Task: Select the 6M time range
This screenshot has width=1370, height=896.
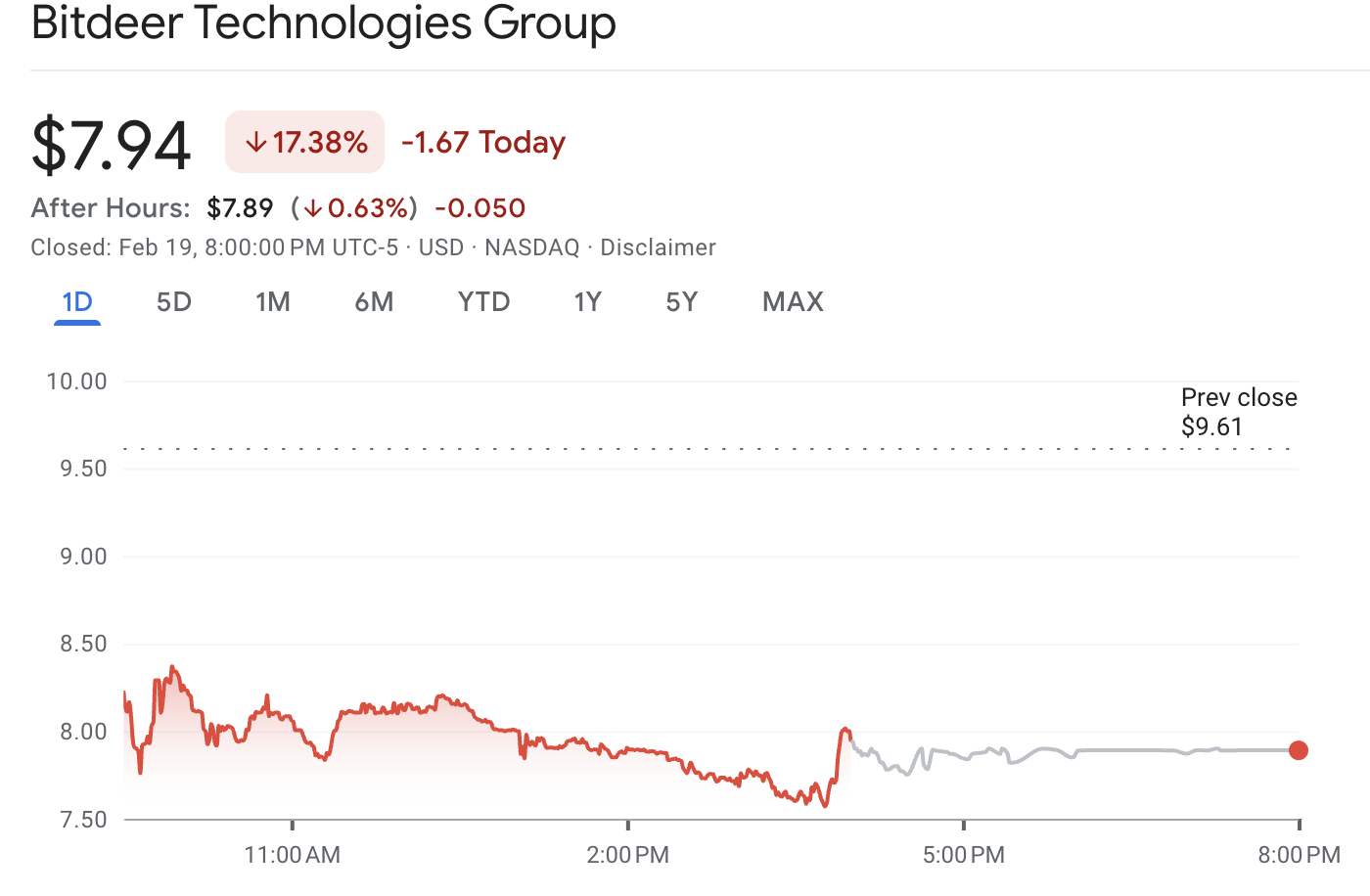Action: 374,302
